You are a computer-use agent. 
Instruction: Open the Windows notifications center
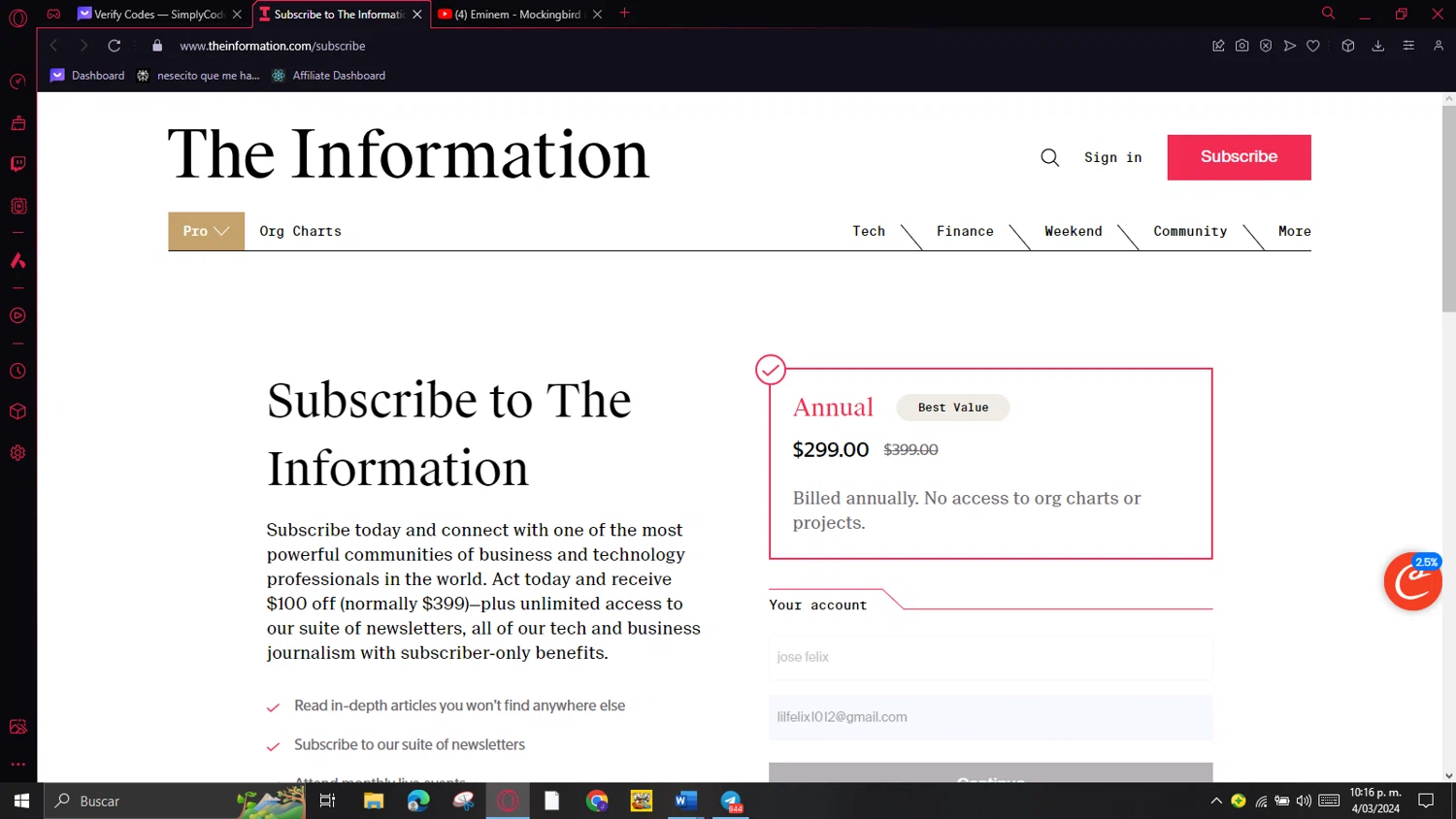click(1426, 801)
